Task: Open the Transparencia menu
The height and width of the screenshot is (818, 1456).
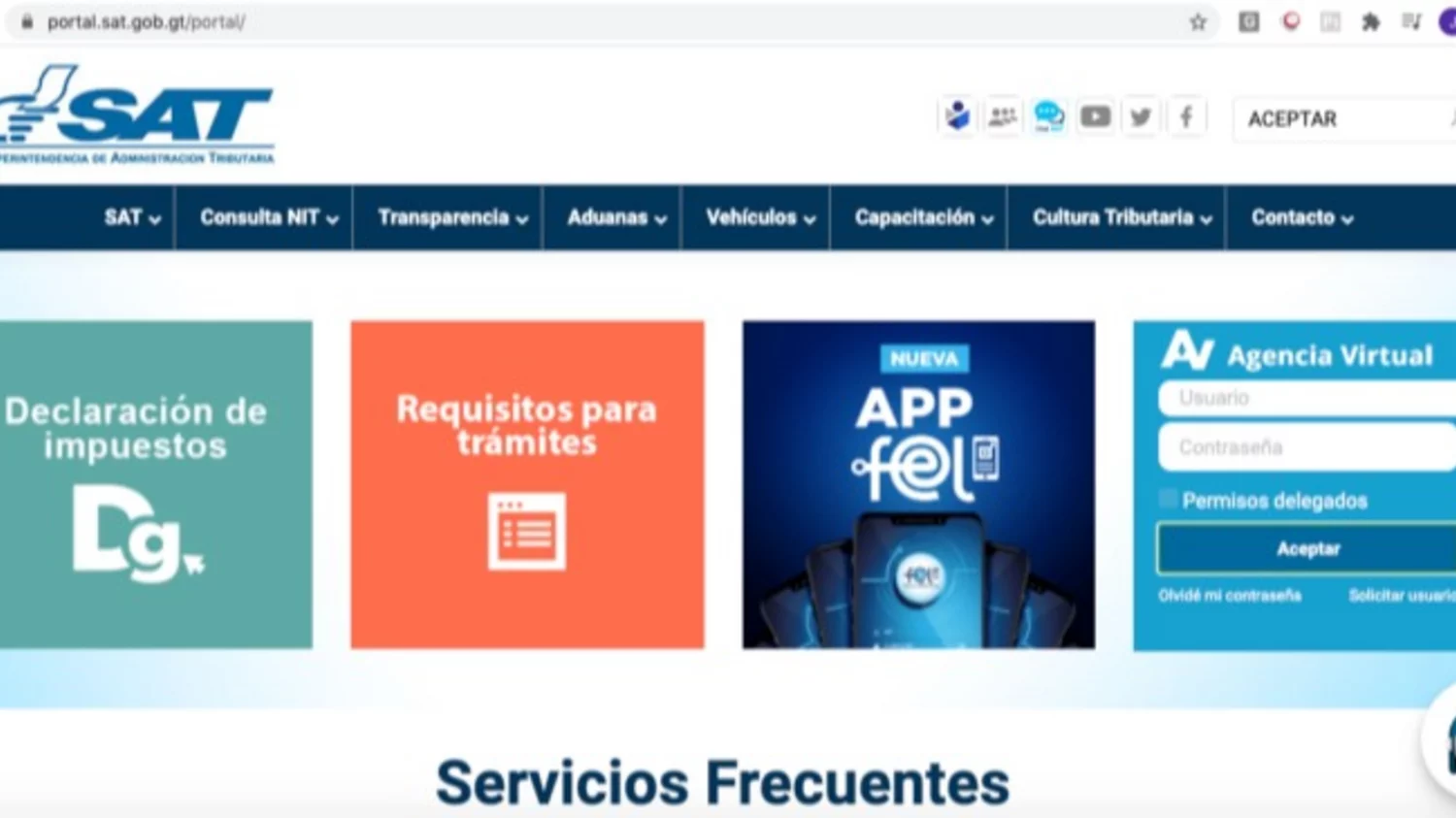Action: (x=452, y=217)
